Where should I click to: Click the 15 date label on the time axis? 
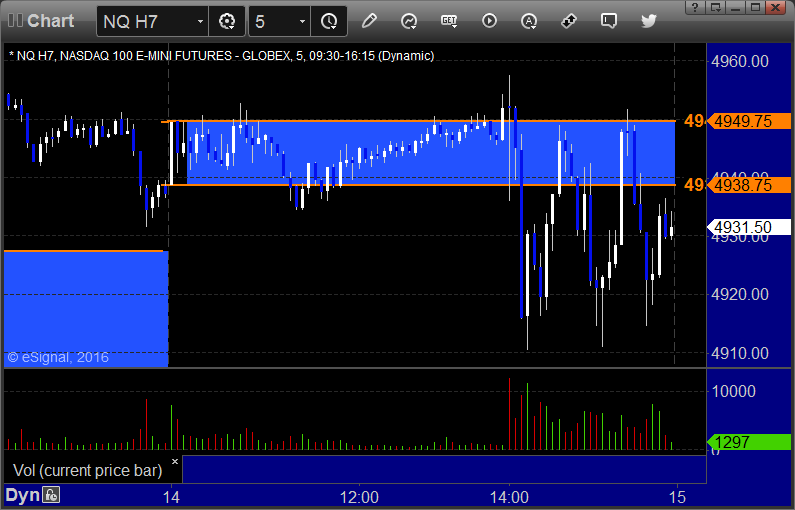pos(677,497)
